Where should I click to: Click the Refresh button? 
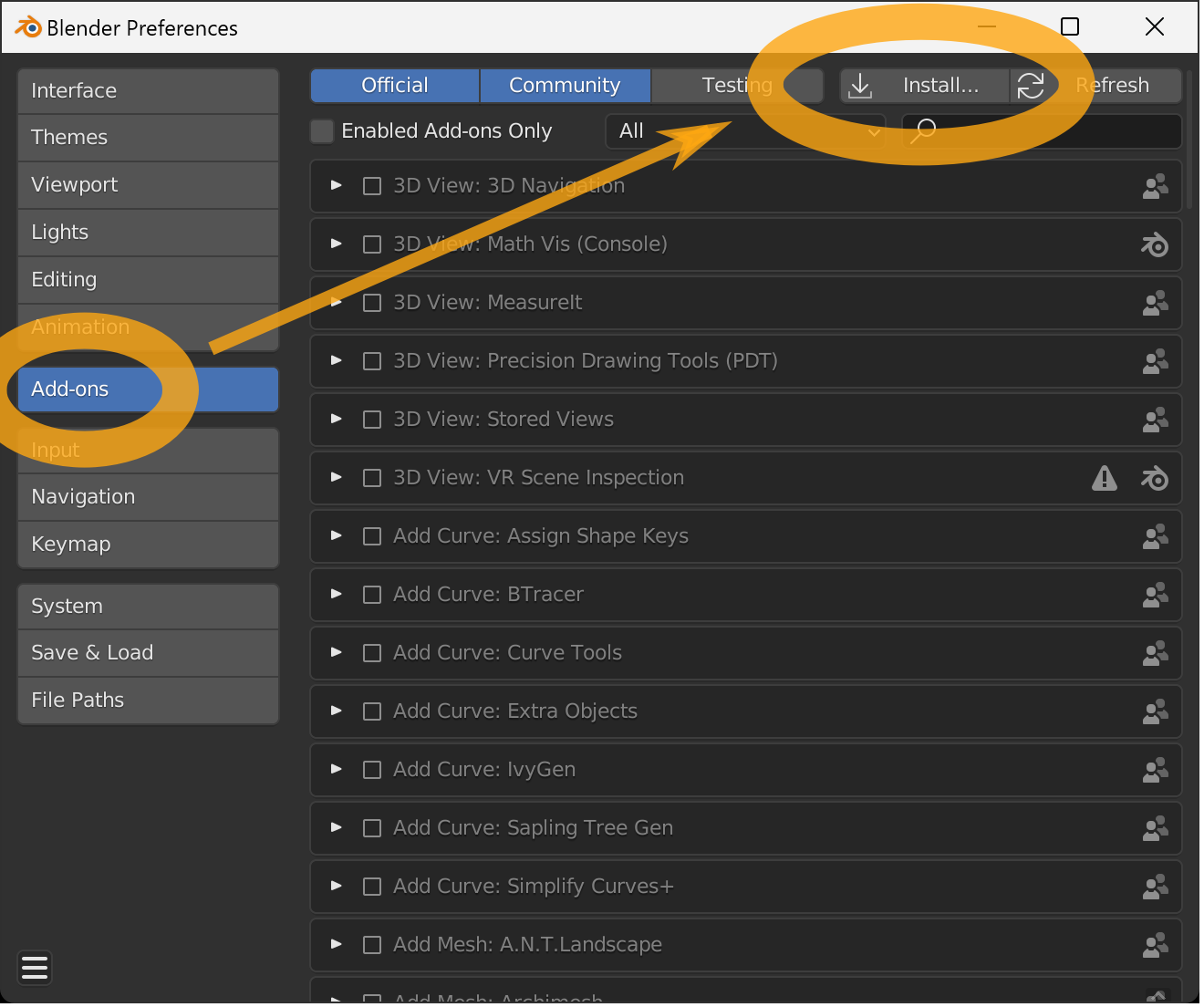pos(1096,86)
